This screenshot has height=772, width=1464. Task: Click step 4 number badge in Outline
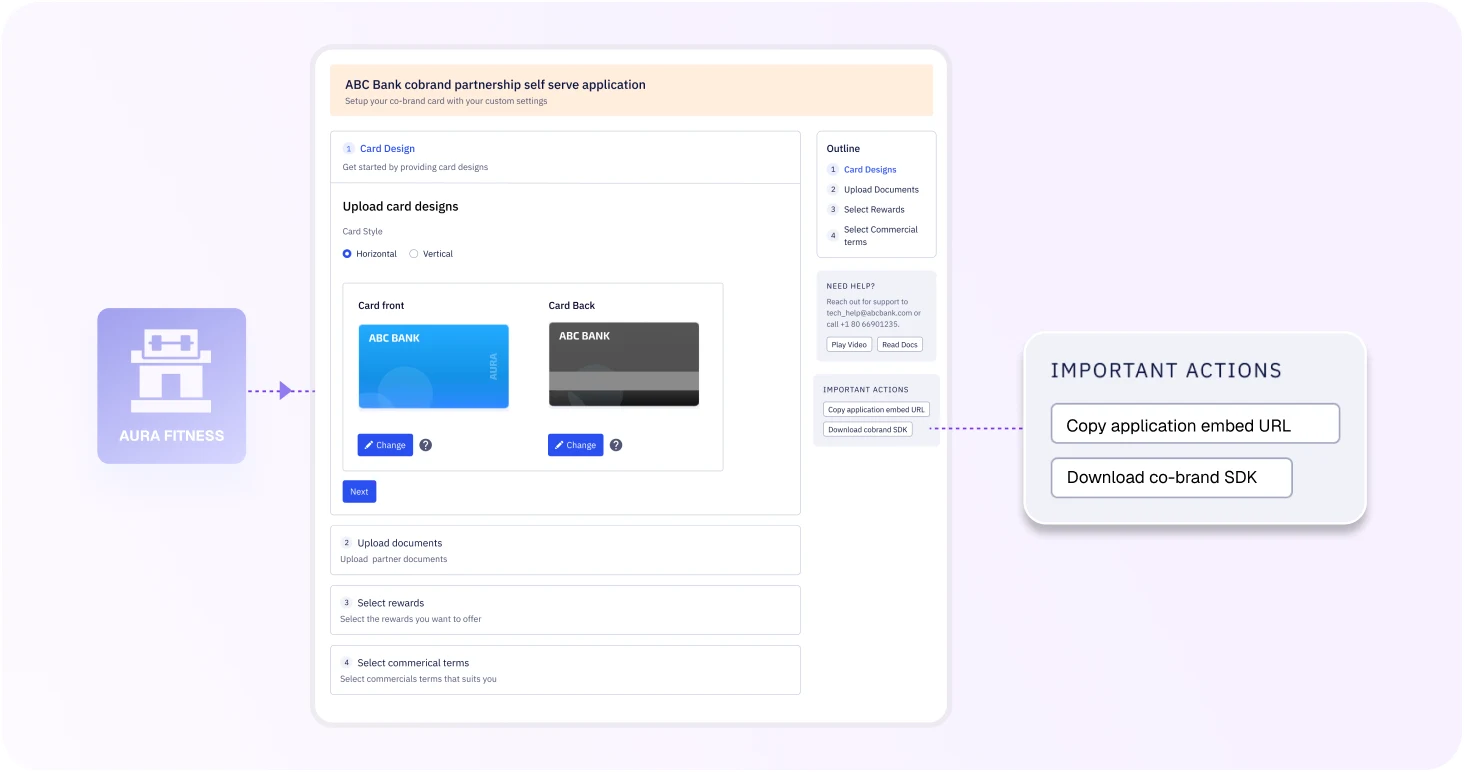(x=833, y=236)
